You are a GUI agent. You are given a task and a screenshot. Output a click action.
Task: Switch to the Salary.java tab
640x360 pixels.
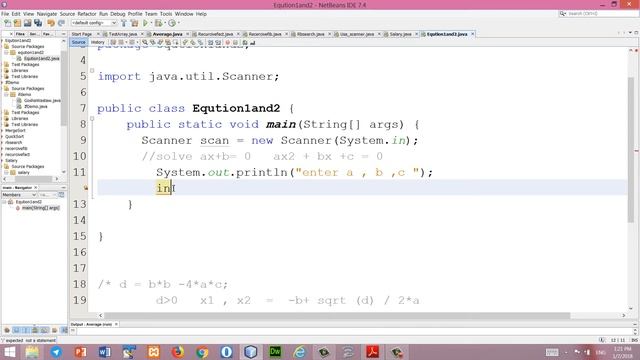[x=400, y=34]
